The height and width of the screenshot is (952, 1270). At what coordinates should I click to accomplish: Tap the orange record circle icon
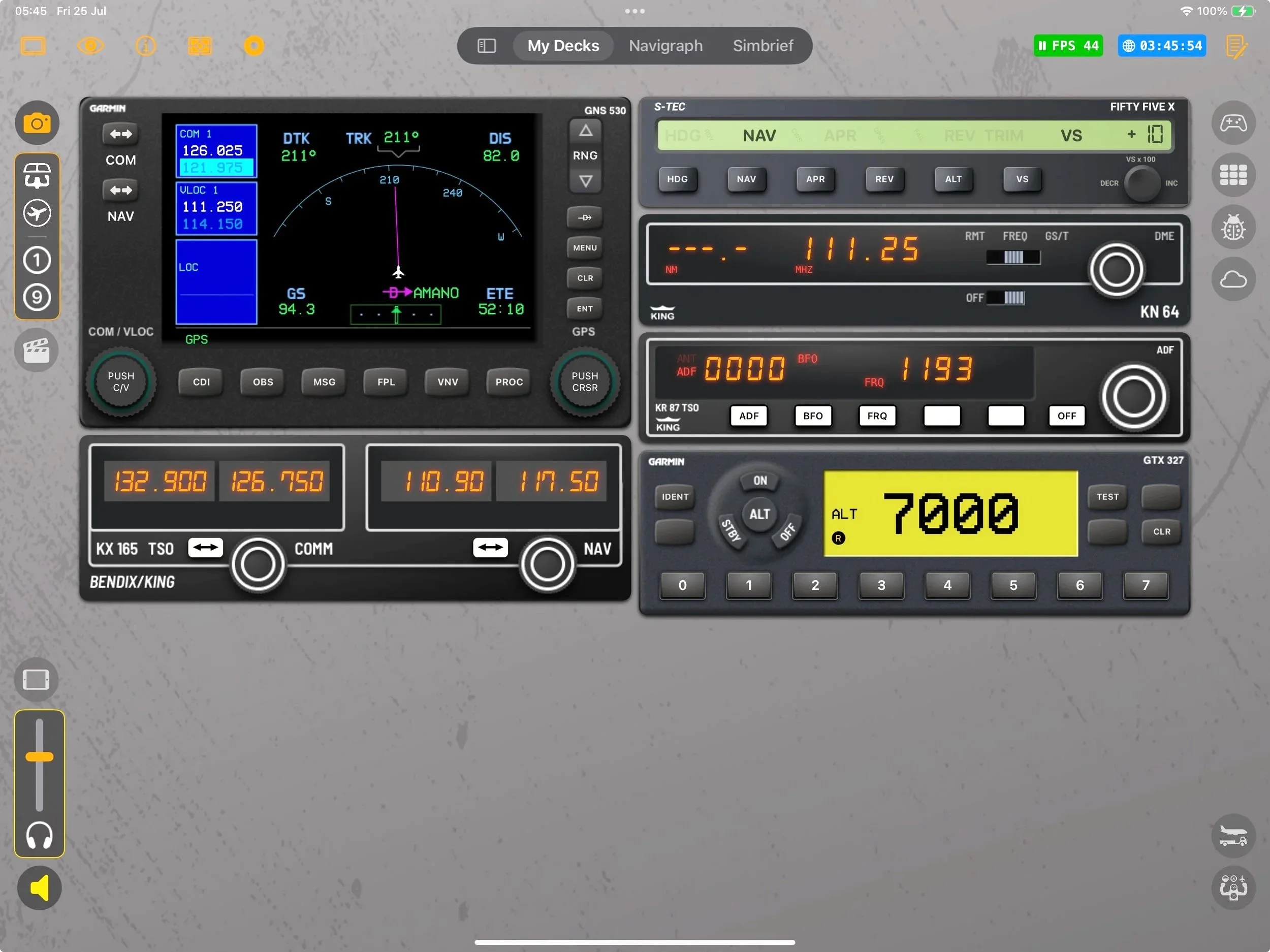[254, 46]
